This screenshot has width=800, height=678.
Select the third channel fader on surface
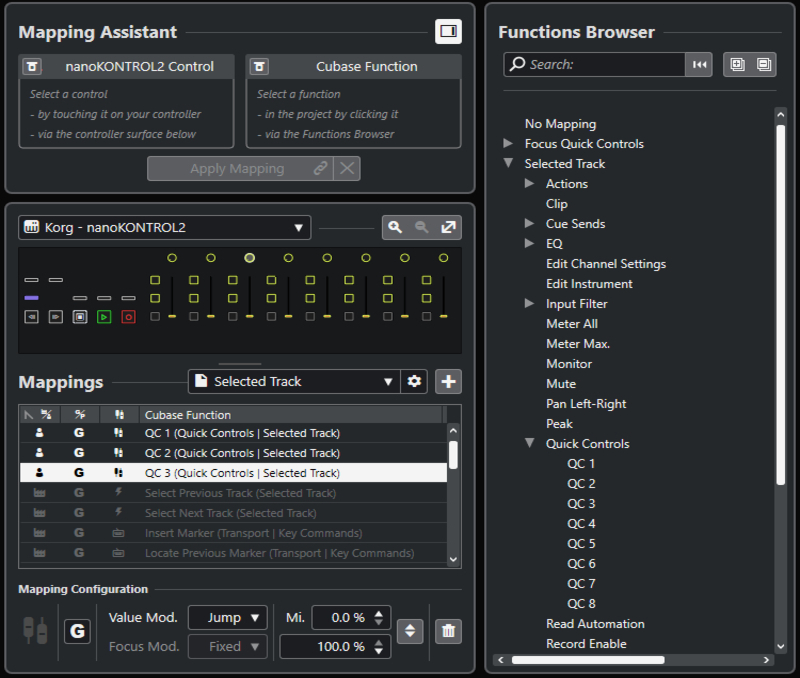point(249,297)
